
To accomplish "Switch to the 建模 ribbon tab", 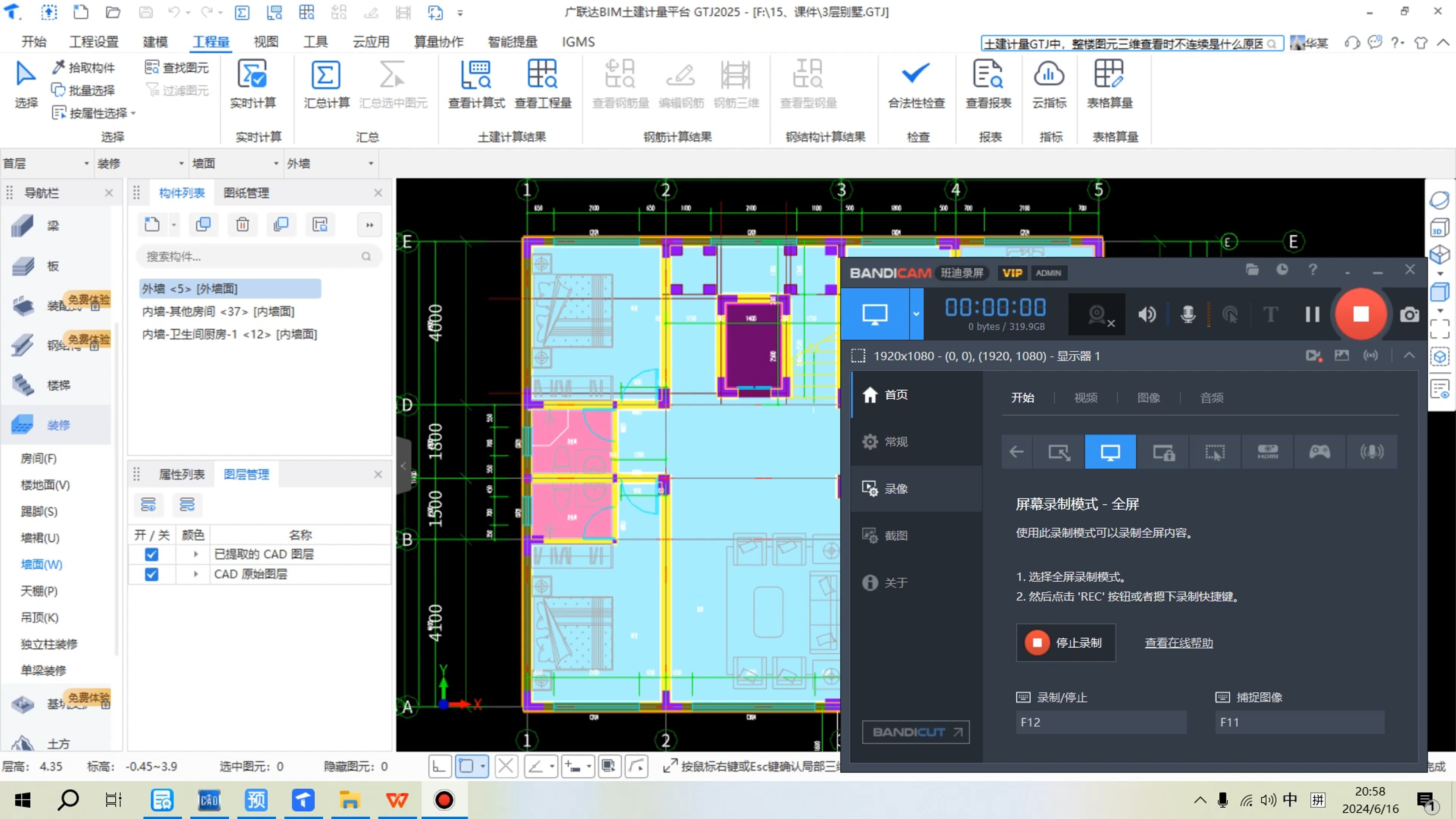I will 155,41.
